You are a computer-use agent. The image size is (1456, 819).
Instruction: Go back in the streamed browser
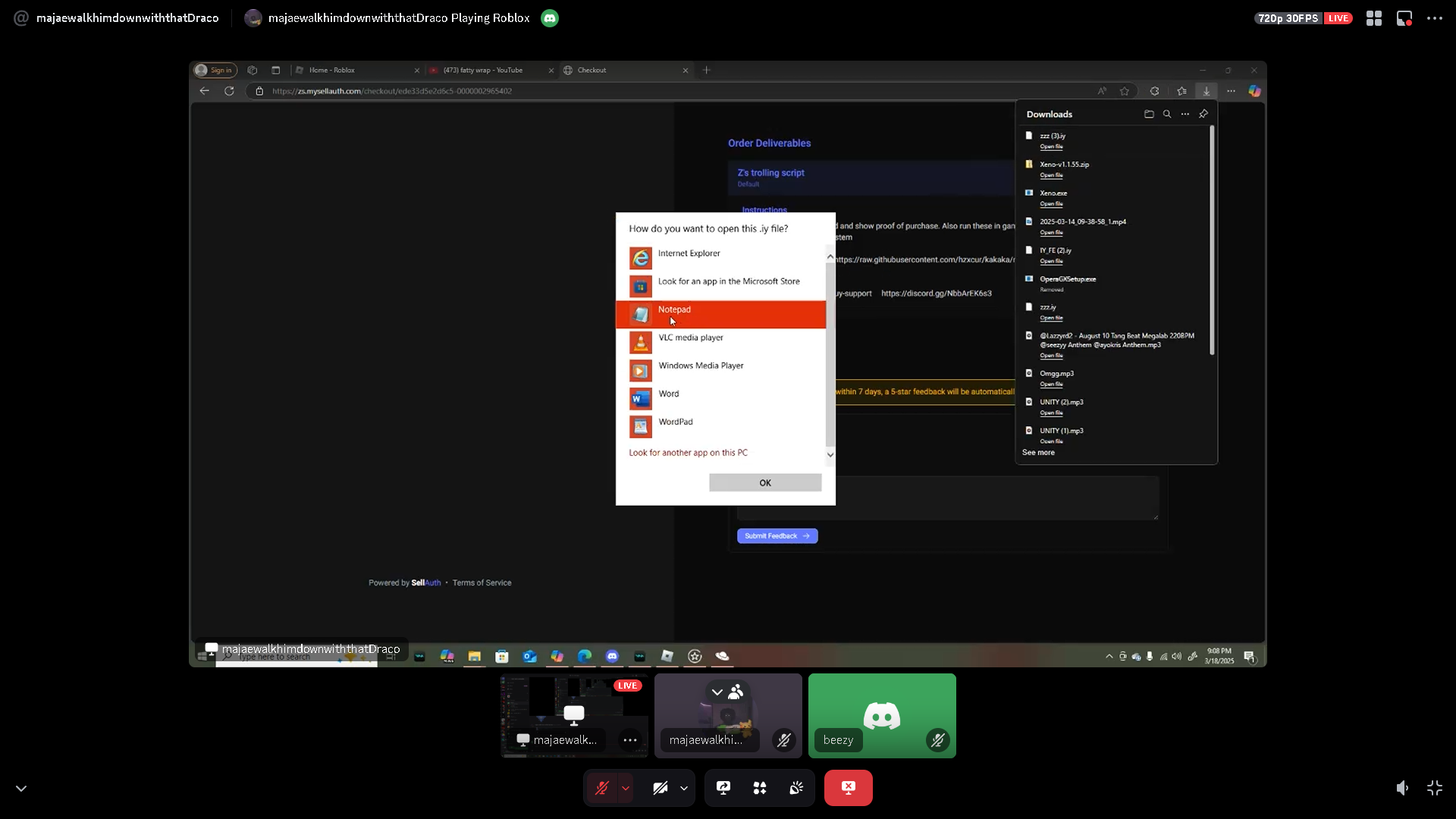(x=205, y=91)
